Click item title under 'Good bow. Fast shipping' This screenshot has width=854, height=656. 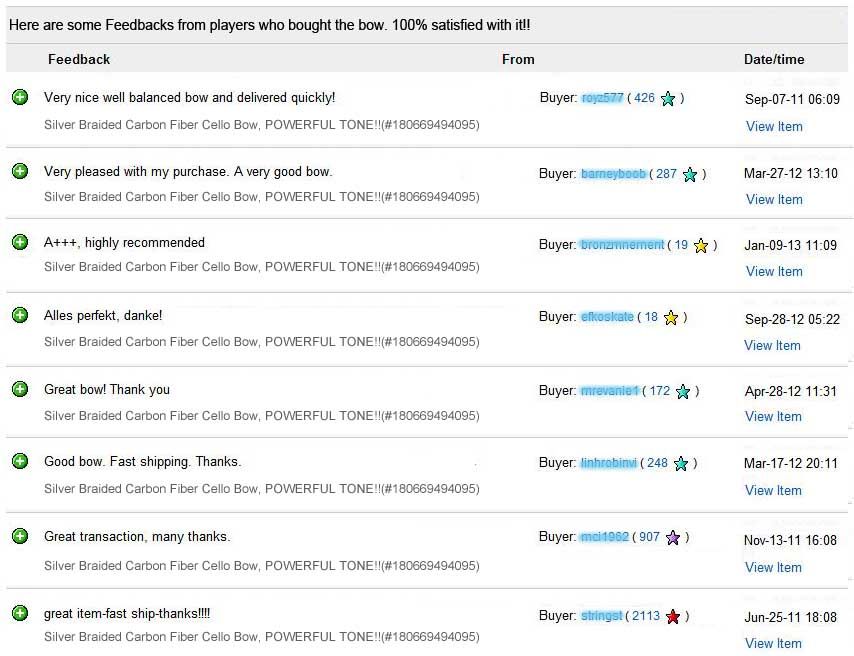click(261, 489)
